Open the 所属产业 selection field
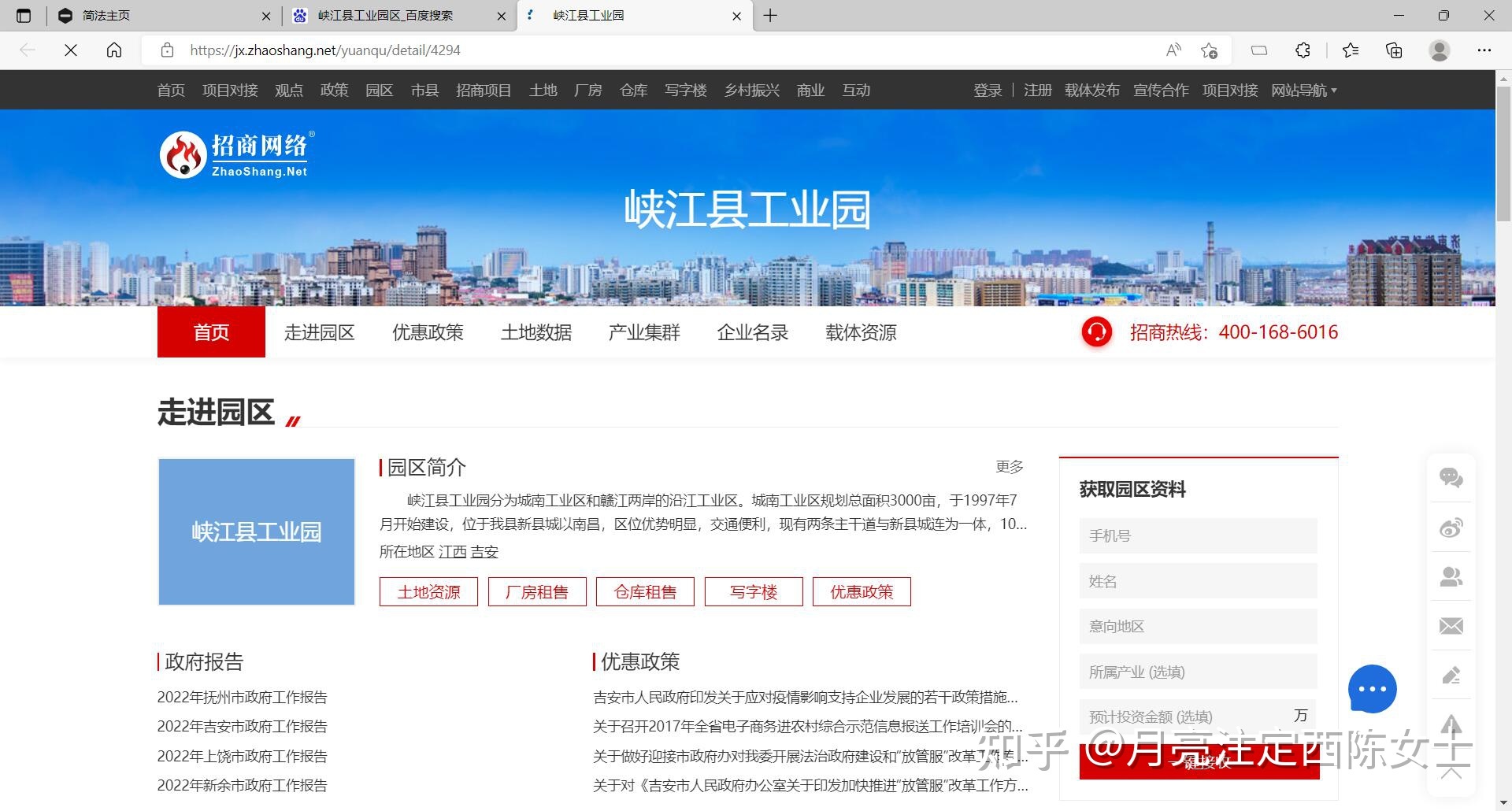The width and height of the screenshot is (1512, 811). [1197, 672]
